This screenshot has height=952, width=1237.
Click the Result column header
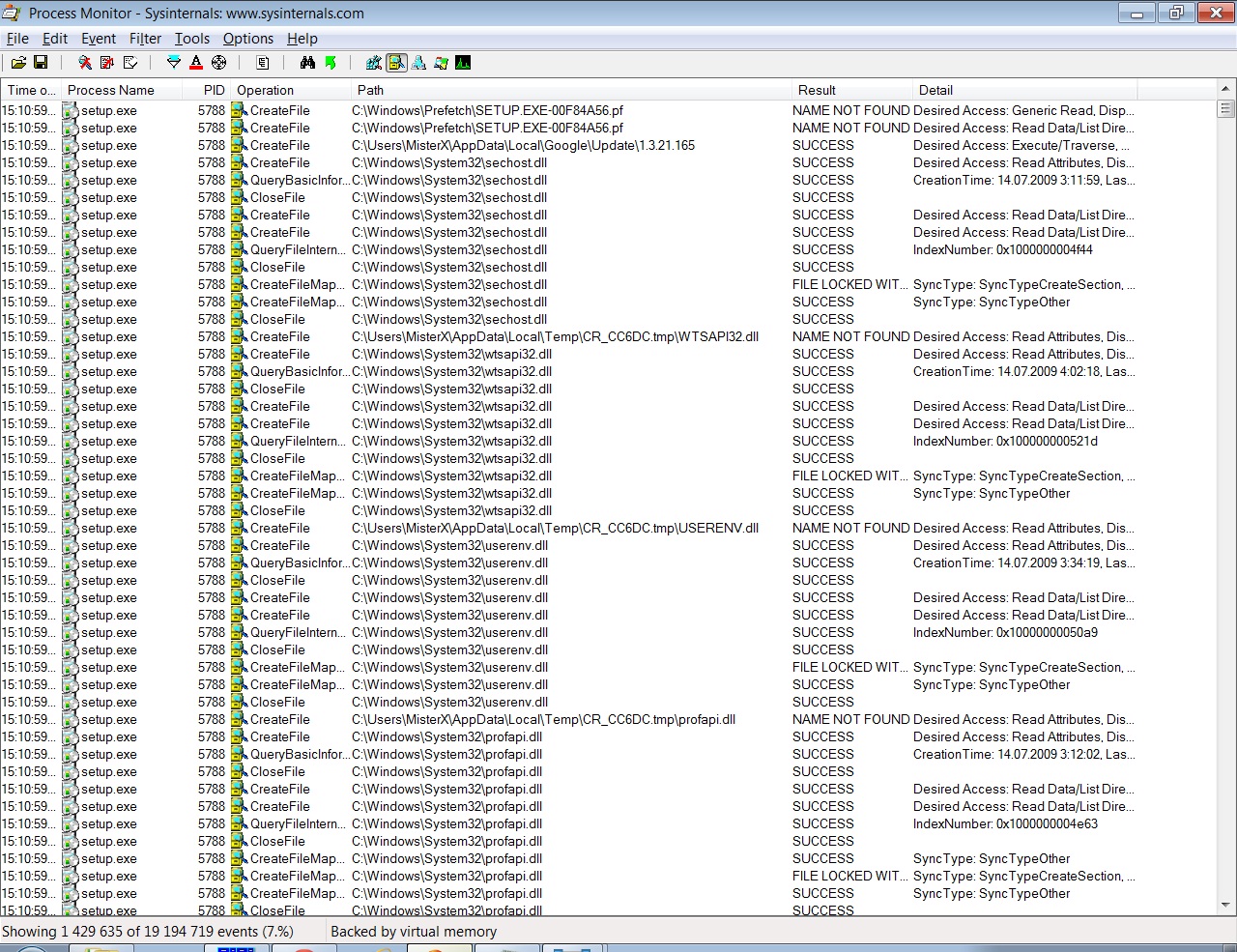(817, 90)
